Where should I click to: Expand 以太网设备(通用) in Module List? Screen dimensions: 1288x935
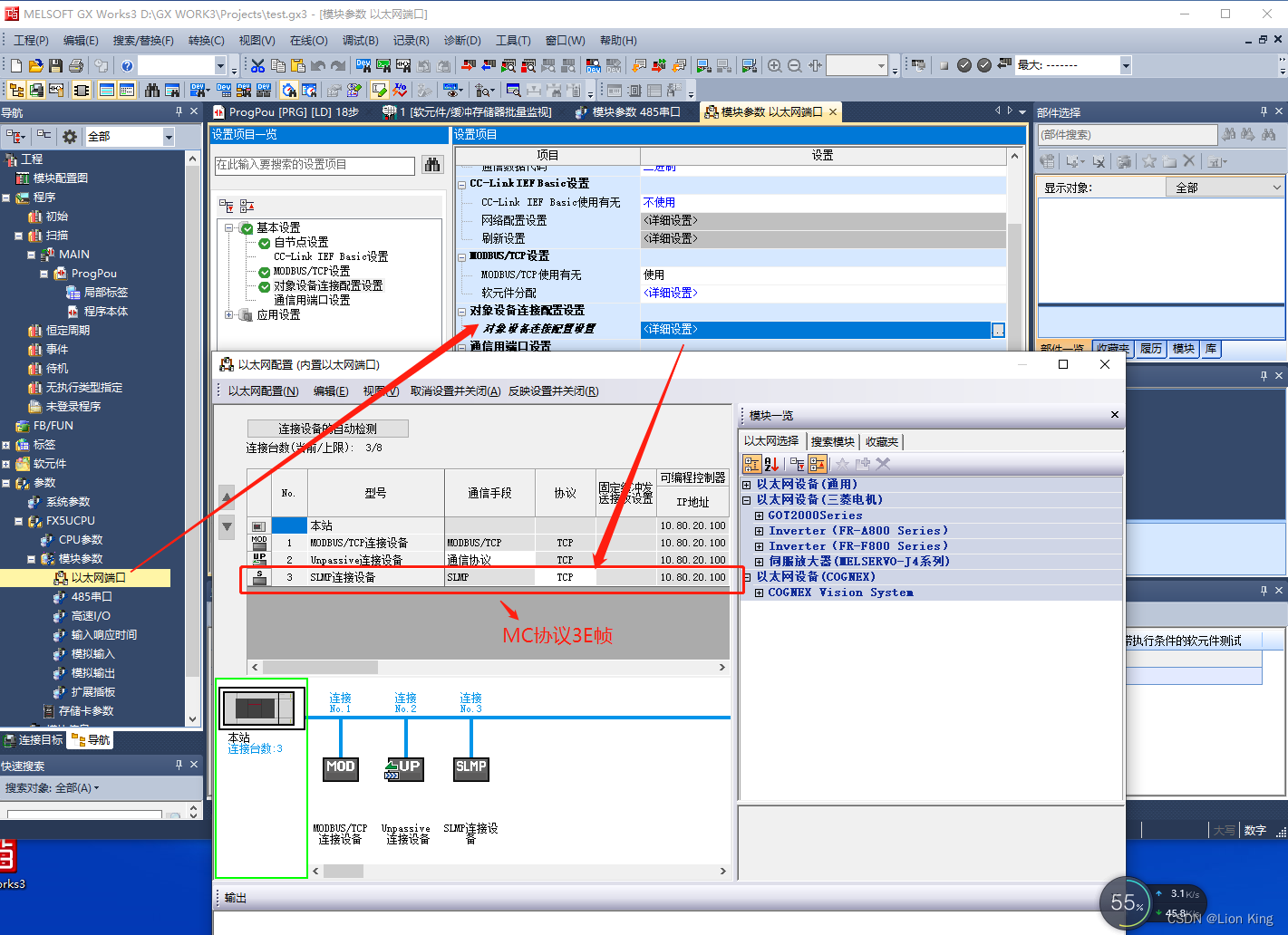click(747, 485)
